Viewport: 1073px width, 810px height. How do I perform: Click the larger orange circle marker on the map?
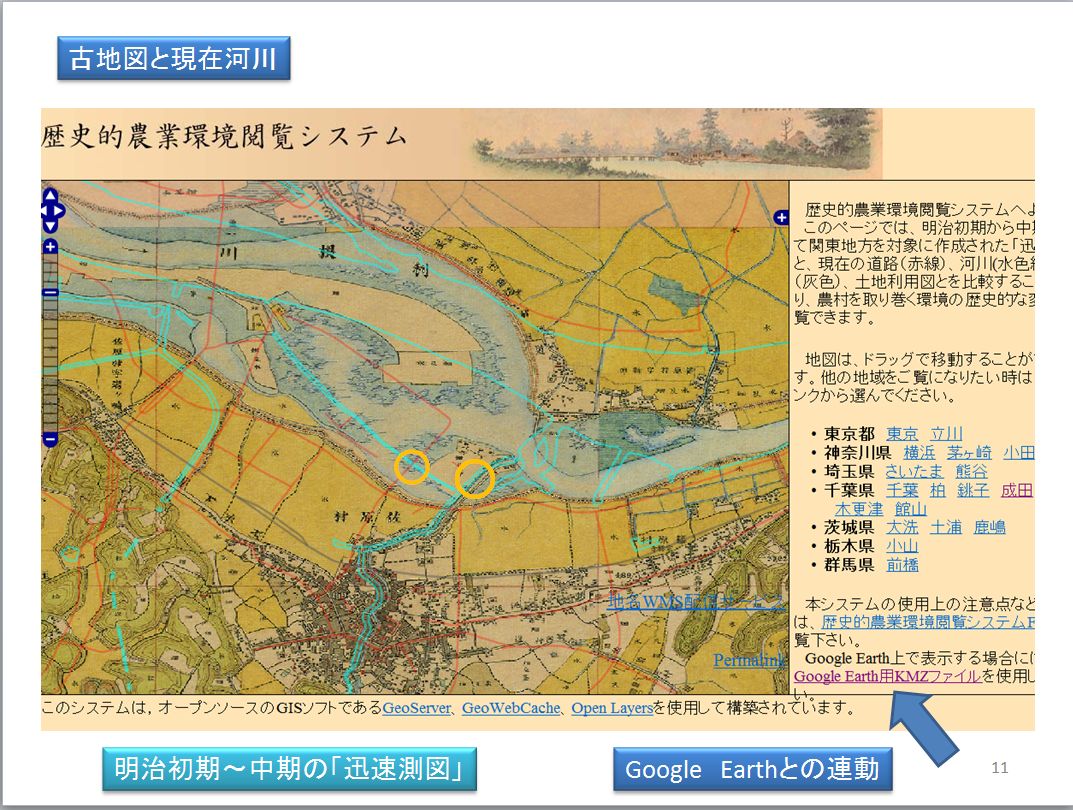tap(474, 478)
